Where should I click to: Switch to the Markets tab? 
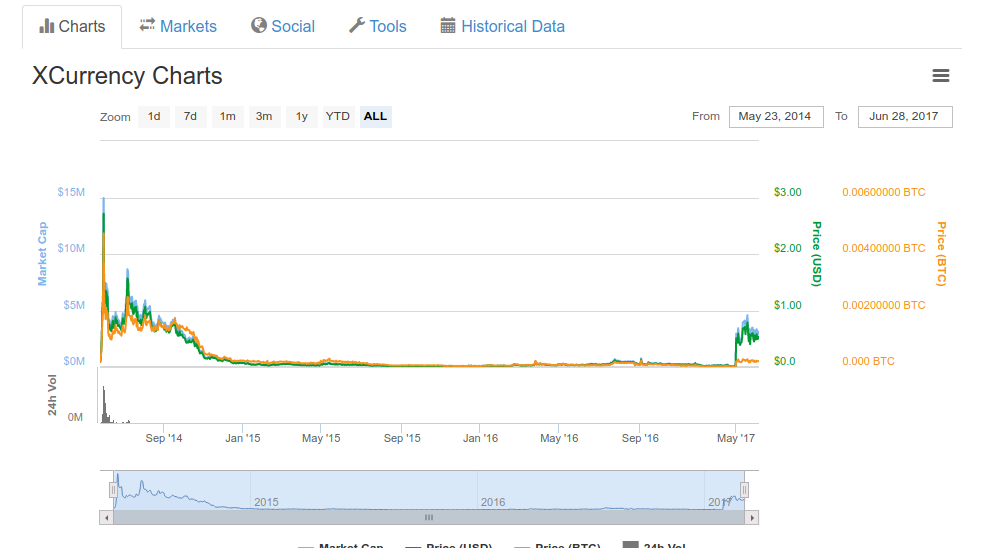coord(178,26)
